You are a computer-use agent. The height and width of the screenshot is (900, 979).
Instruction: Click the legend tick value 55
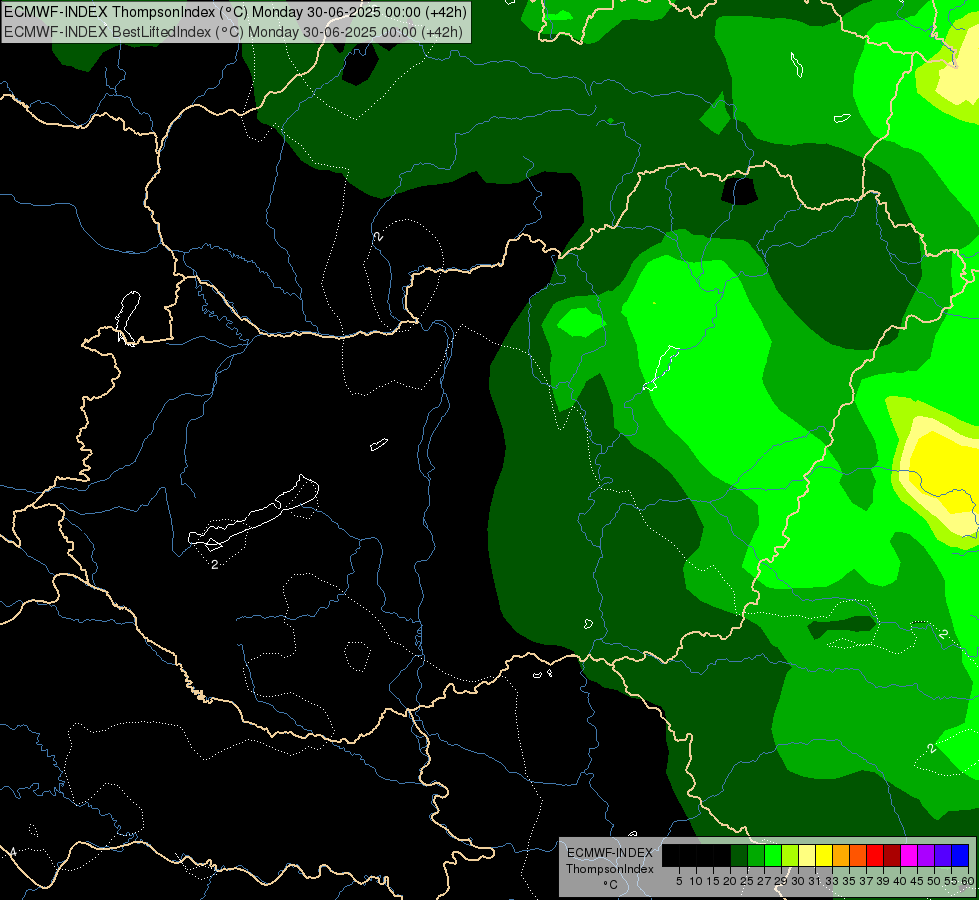tap(951, 881)
